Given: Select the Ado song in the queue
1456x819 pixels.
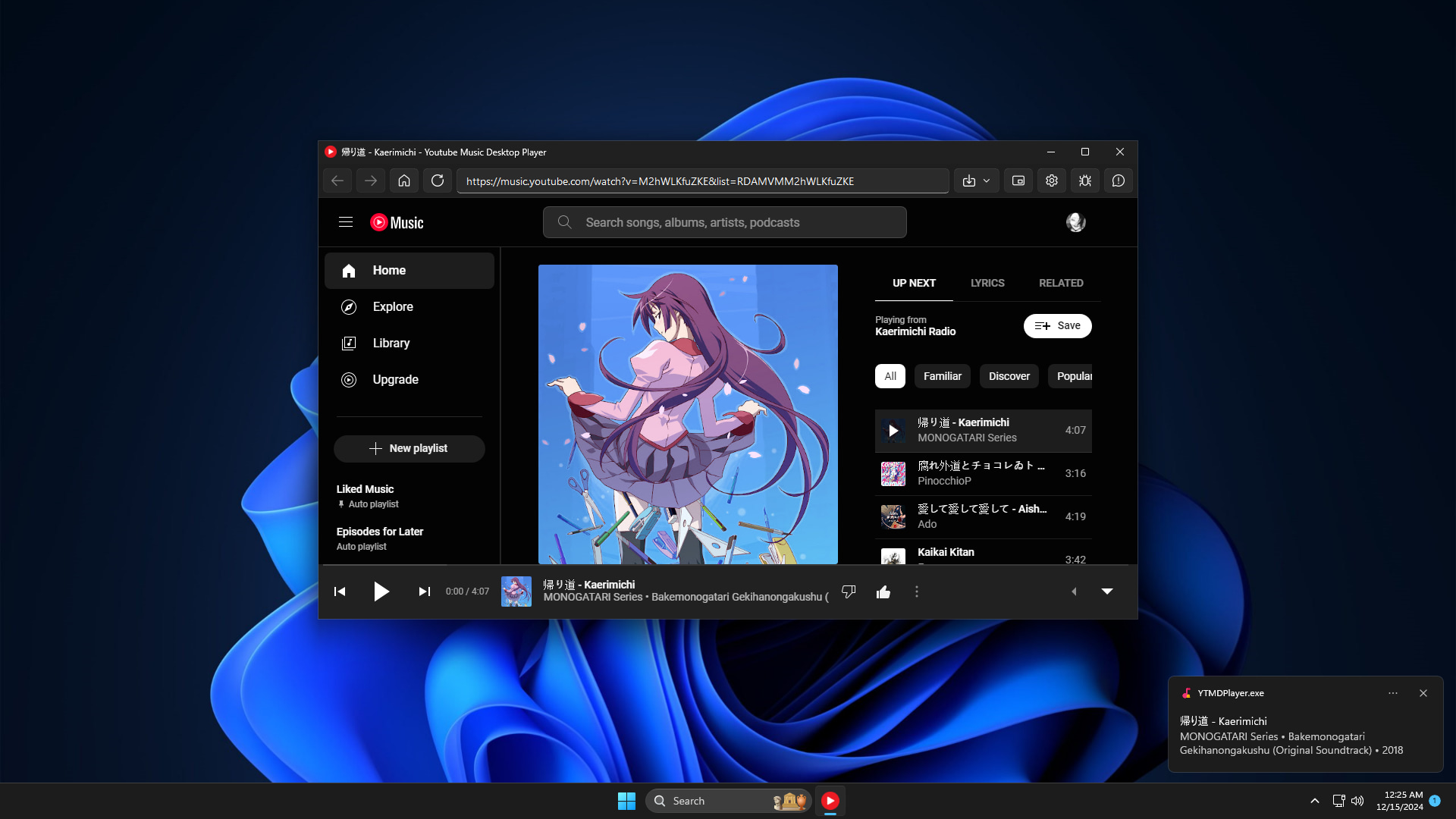Looking at the screenshot, I should 984,517.
